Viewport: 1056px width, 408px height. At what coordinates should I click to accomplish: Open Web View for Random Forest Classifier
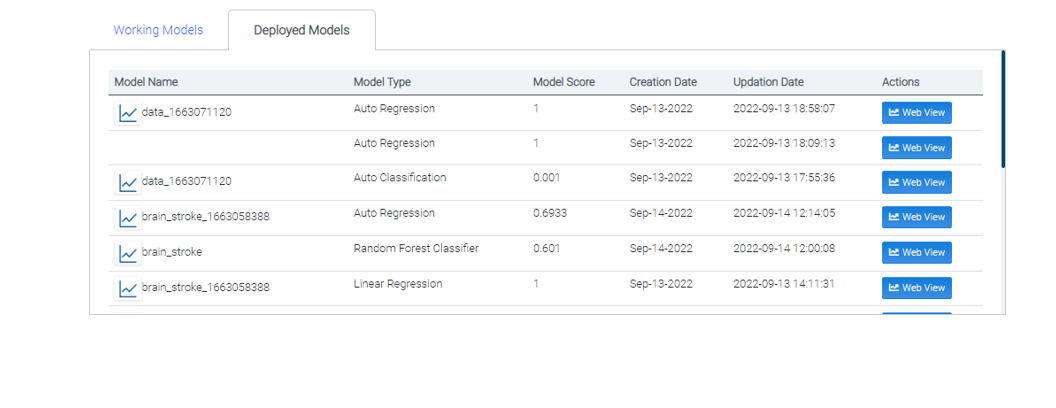point(916,253)
